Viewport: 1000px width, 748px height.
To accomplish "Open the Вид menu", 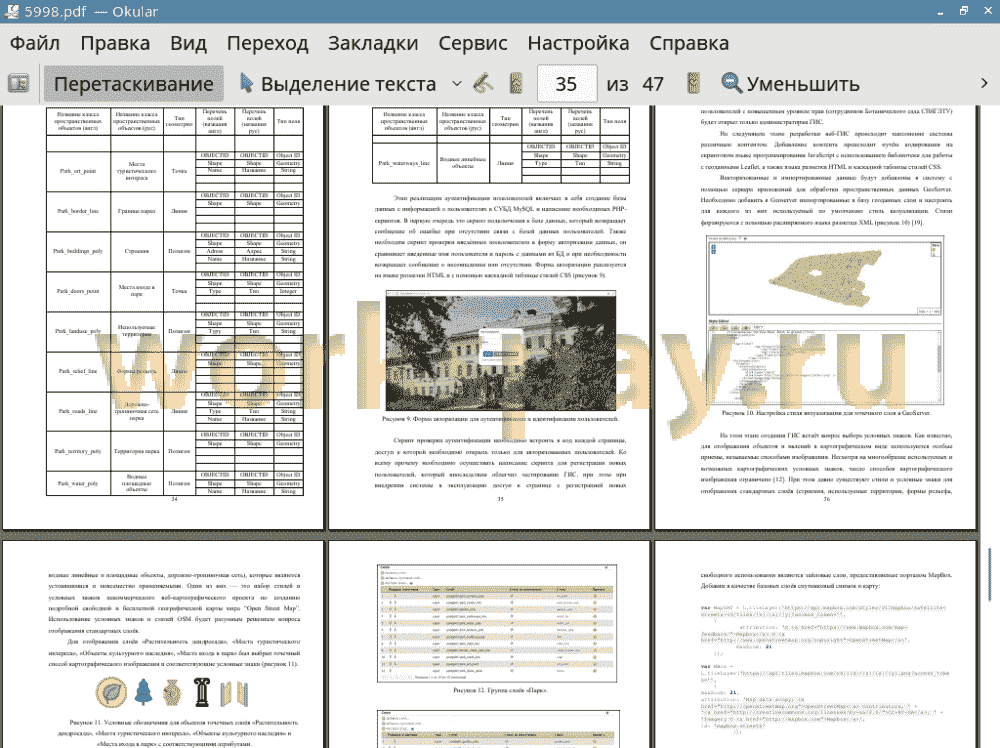I will [x=188, y=43].
